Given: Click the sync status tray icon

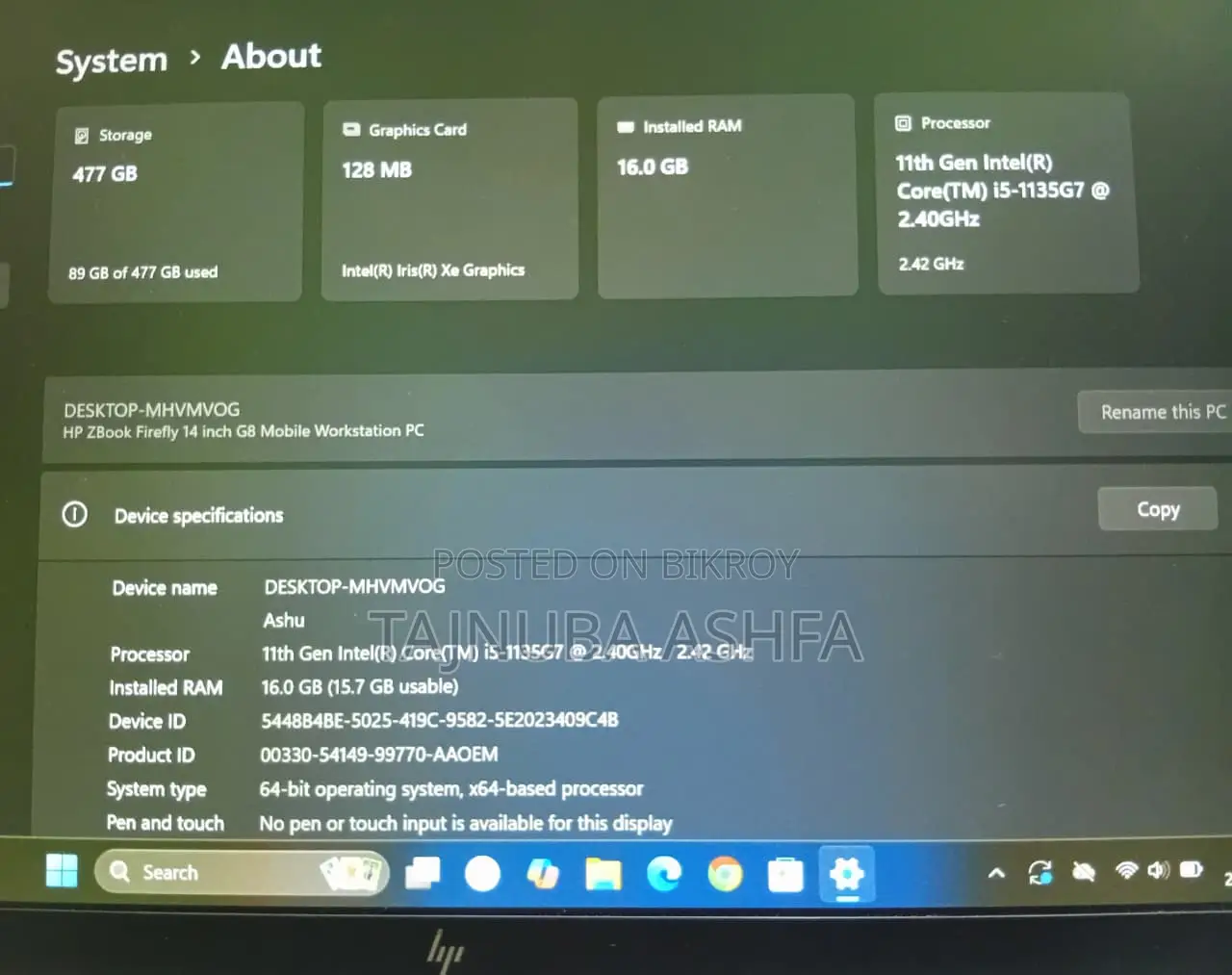Looking at the screenshot, I should click(1040, 872).
